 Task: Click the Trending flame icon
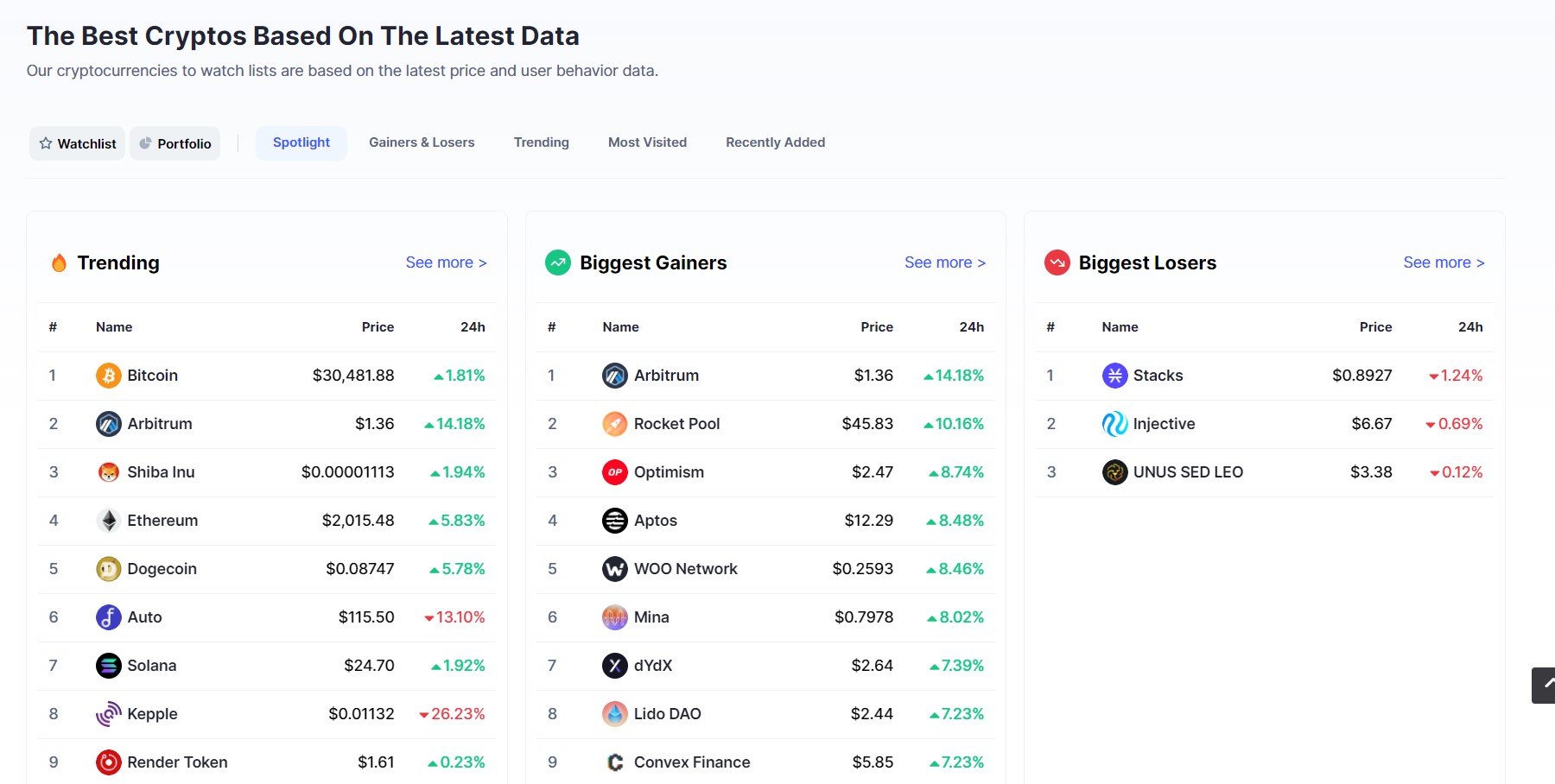click(59, 262)
